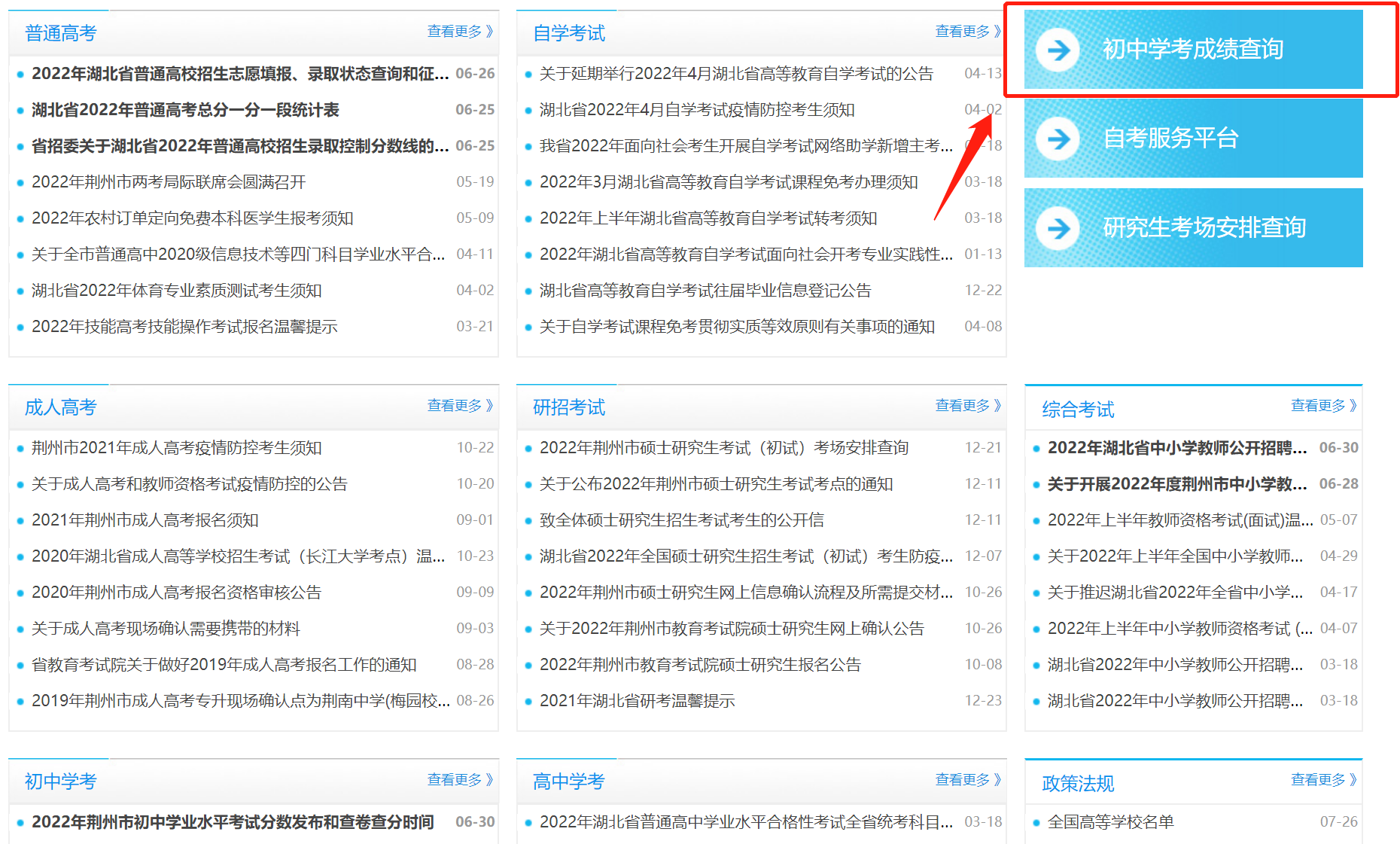Screen dimensions: 1400x844
Task: Open 致全体硕士研究生招生考试考生的公开信
Action: coord(681,520)
